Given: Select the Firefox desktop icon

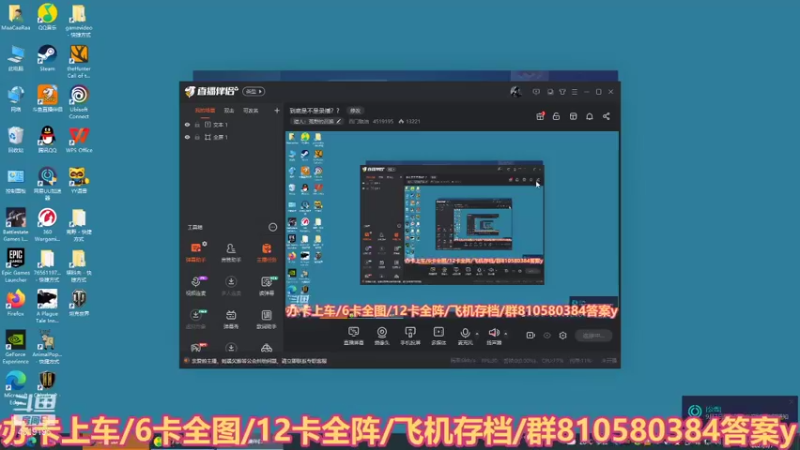Looking at the screenshot, I should [15, 303].
